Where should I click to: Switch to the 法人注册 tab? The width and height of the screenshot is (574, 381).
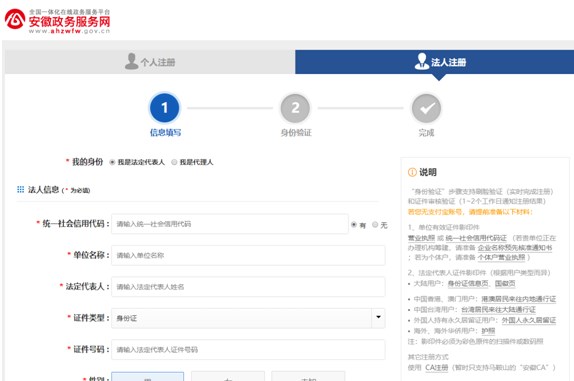pos(435,62)
